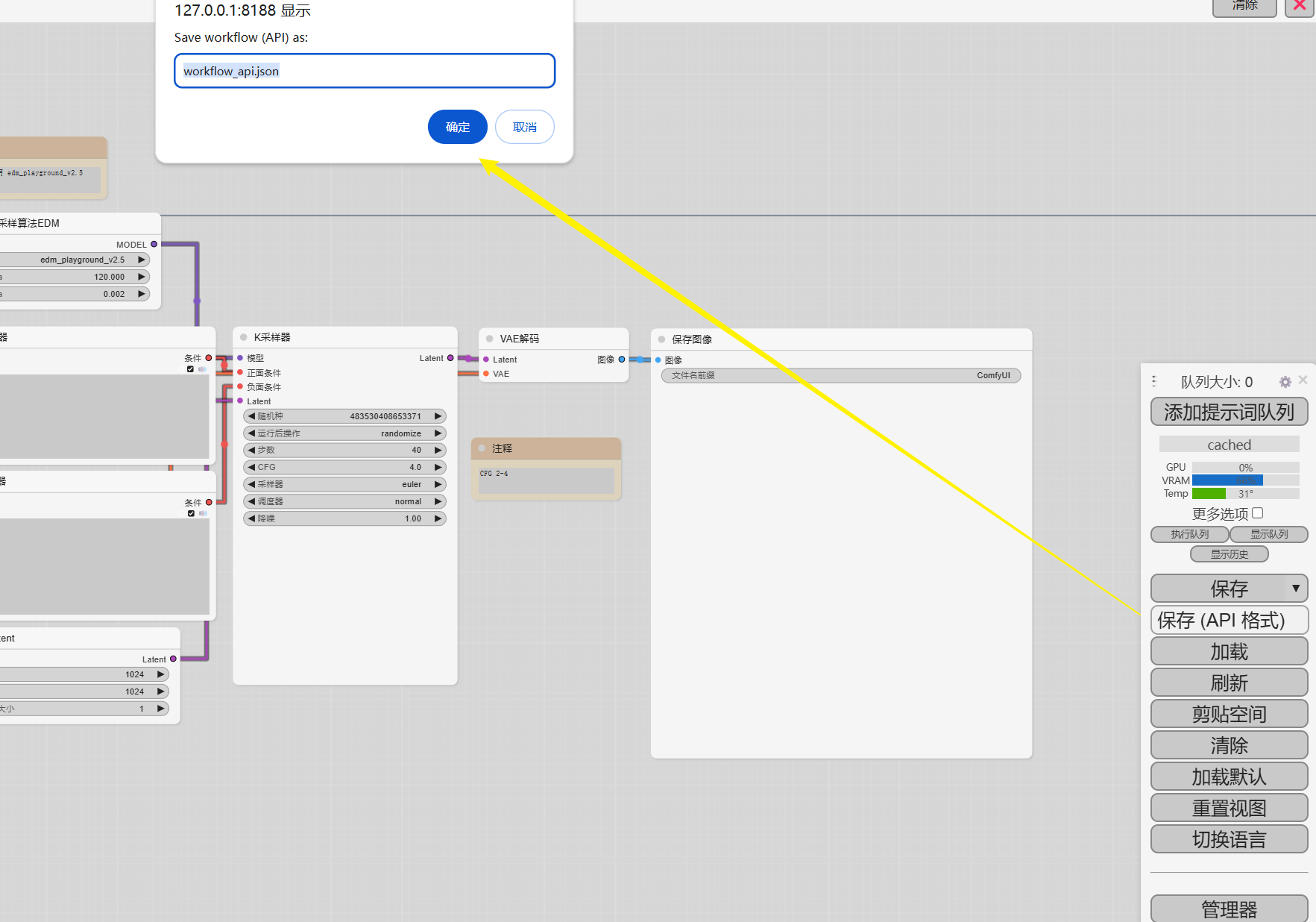This screenshot has height=922, width=1316.
Task: Confirm saving with the 确定 button
Action: [x=457, y=127]
